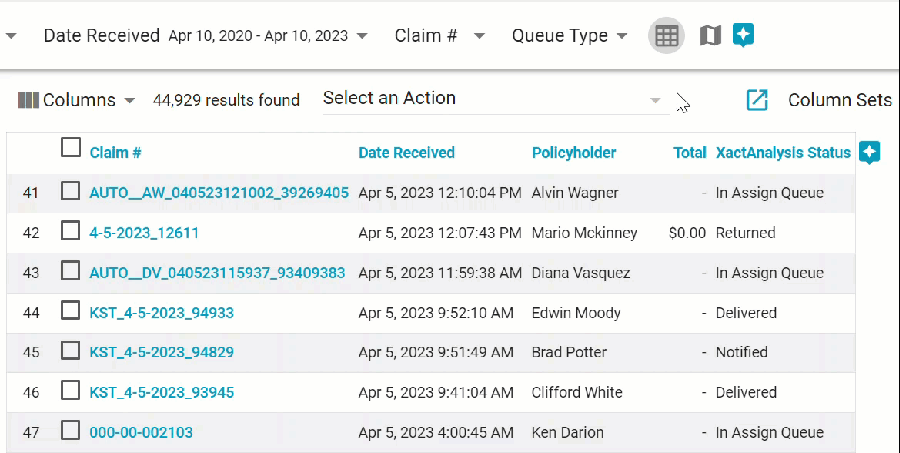Expand the Columns dropdown arrow
Viewport: 900px width, 453px height.
(130, 101)
